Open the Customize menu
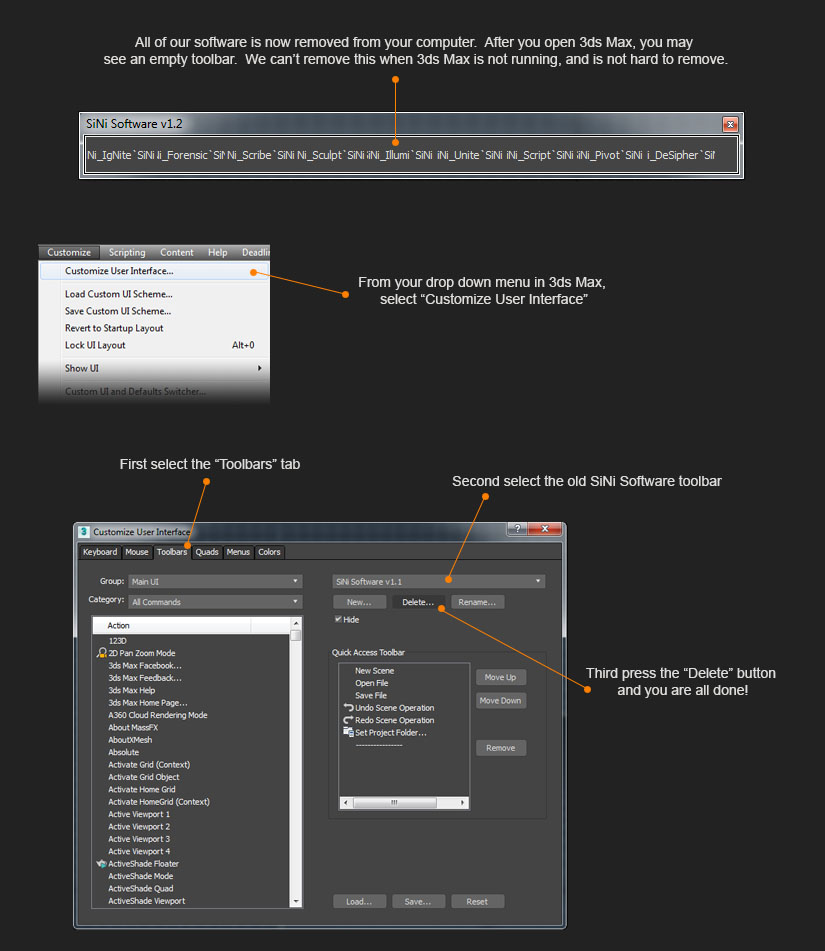The height and width of the screenshot is (951, 825). click(69, 252)
